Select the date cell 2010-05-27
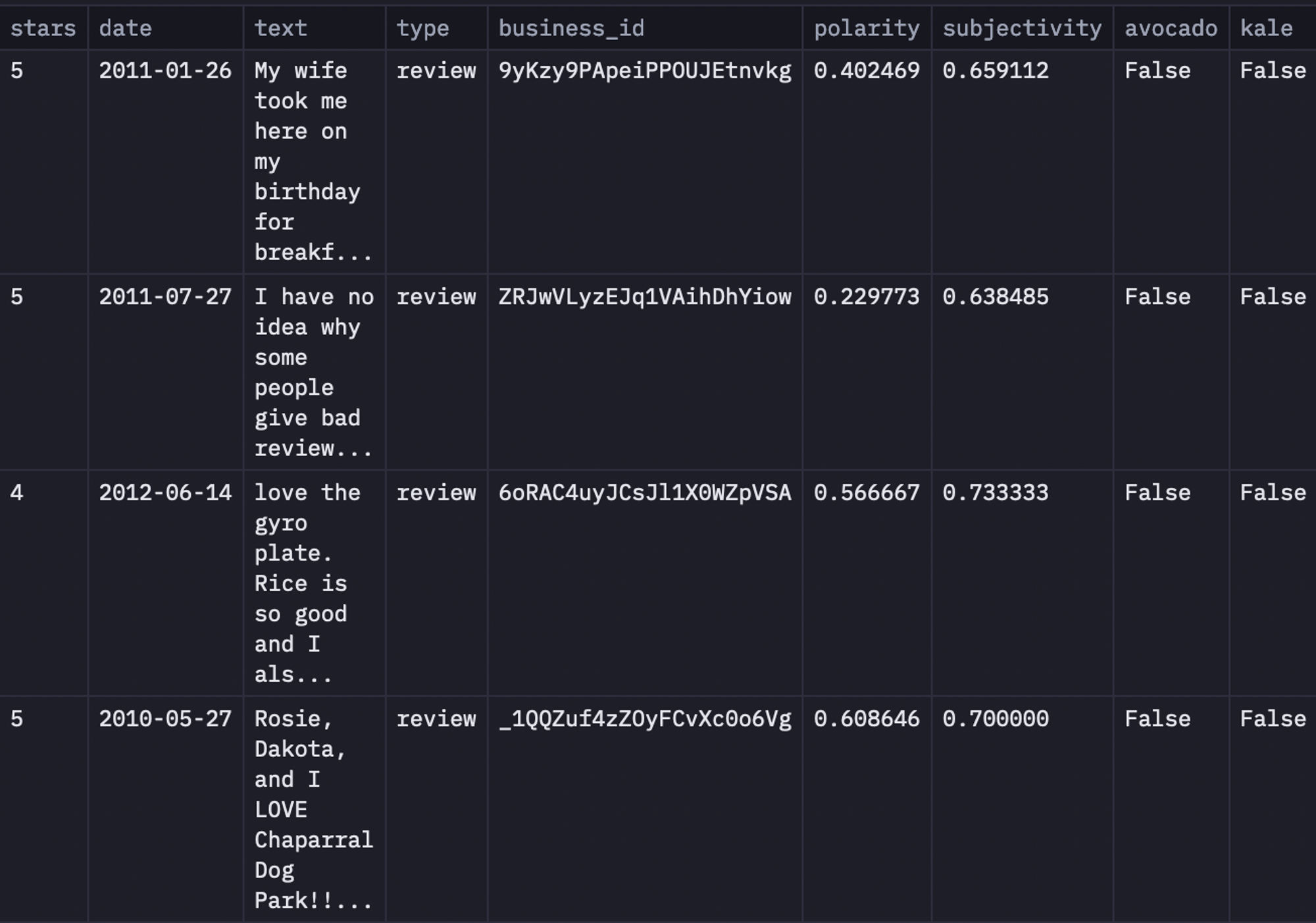1316x923 pixels. (x=165, y=718)
